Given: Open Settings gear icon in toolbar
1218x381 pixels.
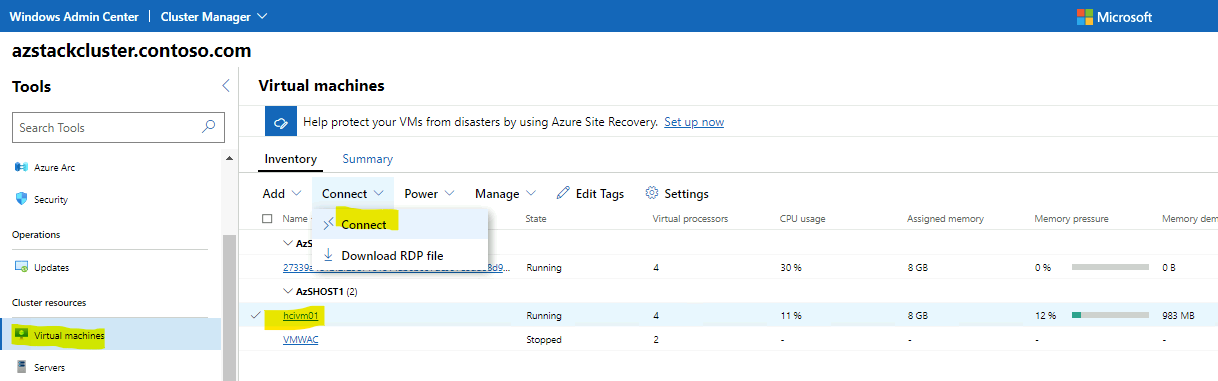Looking at the screenshot, I should (x=652, y=193).
